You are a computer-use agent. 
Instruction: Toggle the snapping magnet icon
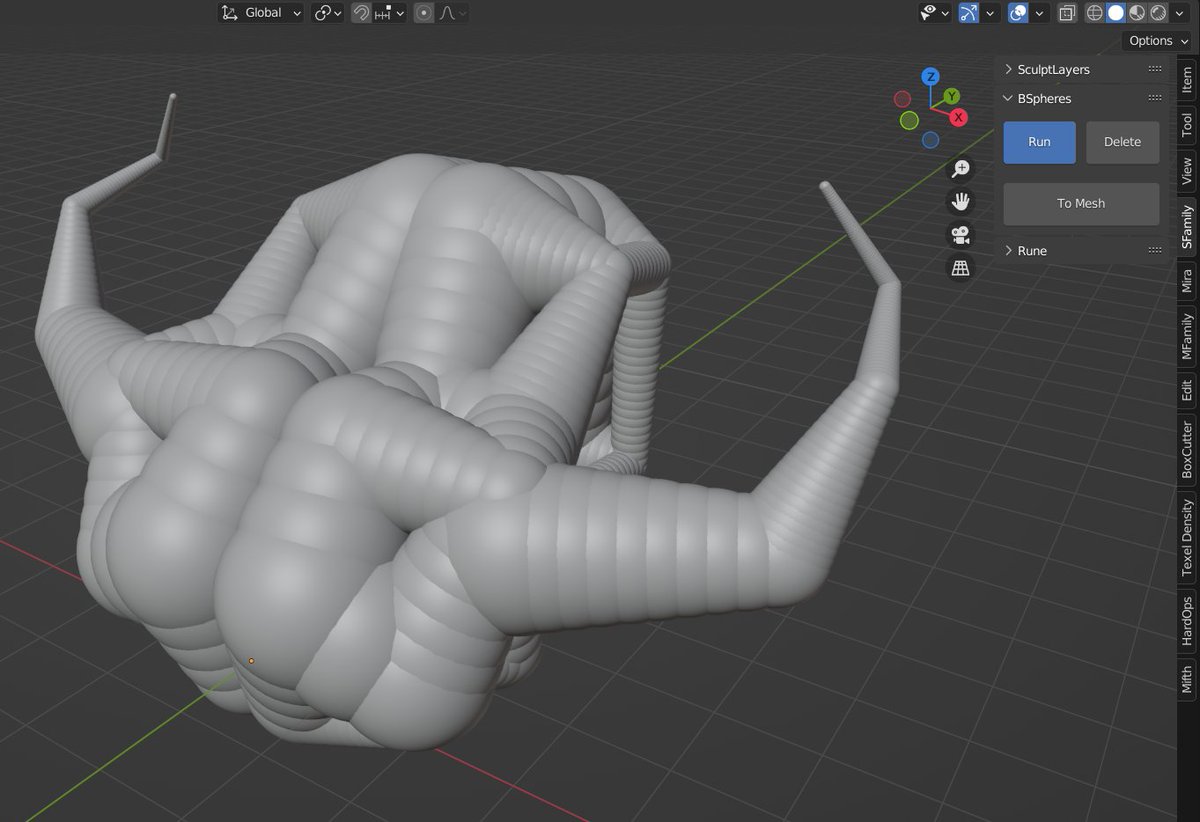tap(362, 13)
